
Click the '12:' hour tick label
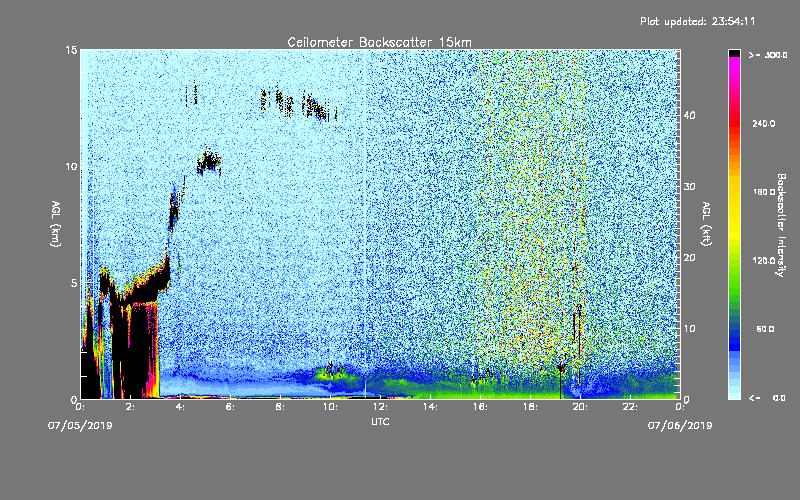381,407
